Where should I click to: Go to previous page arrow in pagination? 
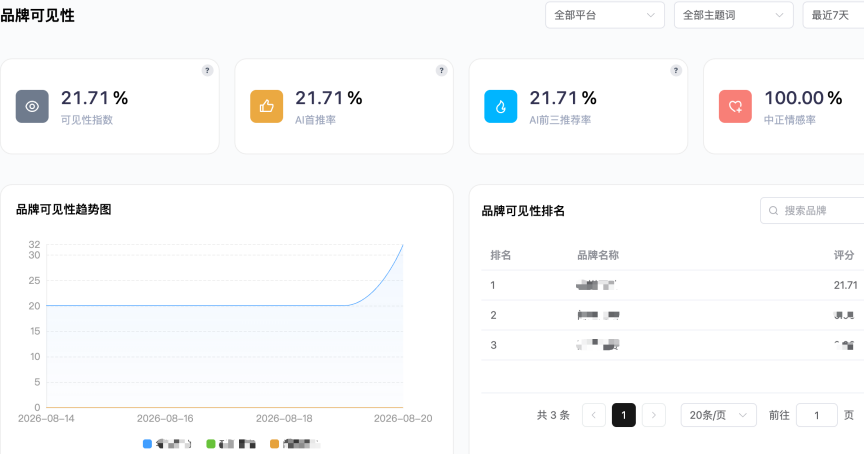tap(593, 415)
